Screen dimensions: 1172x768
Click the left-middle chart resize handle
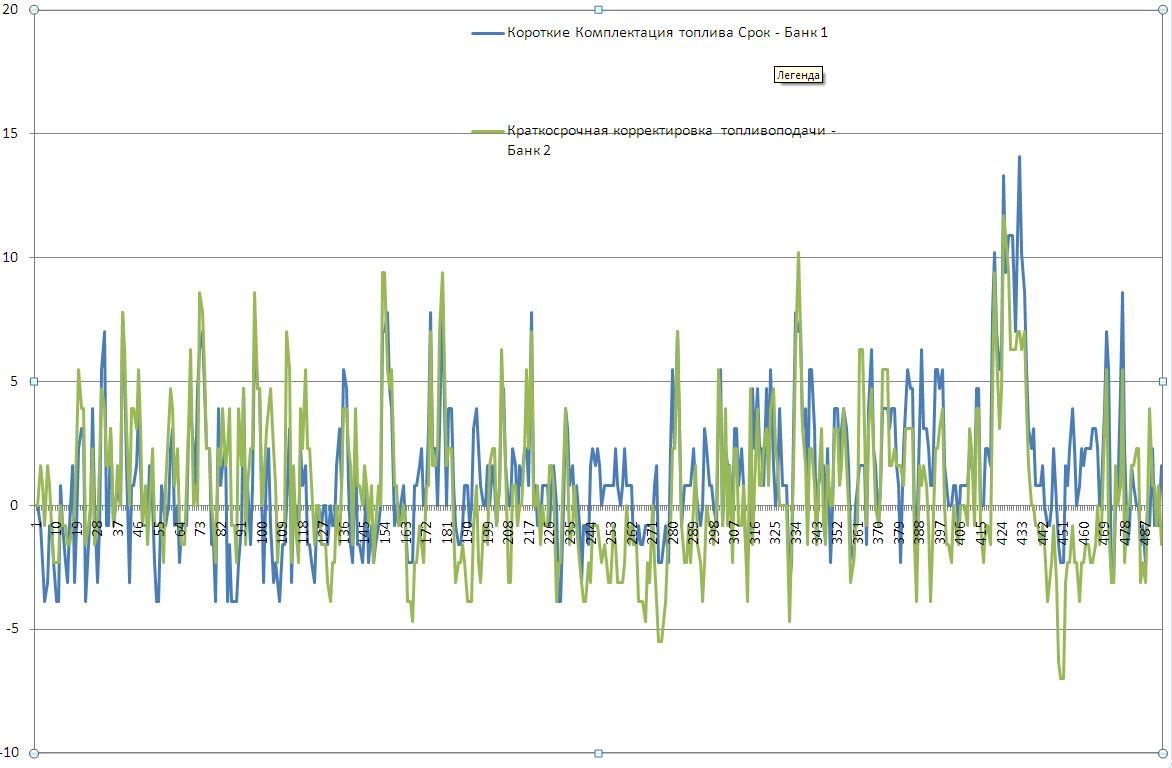click(34, 381)
